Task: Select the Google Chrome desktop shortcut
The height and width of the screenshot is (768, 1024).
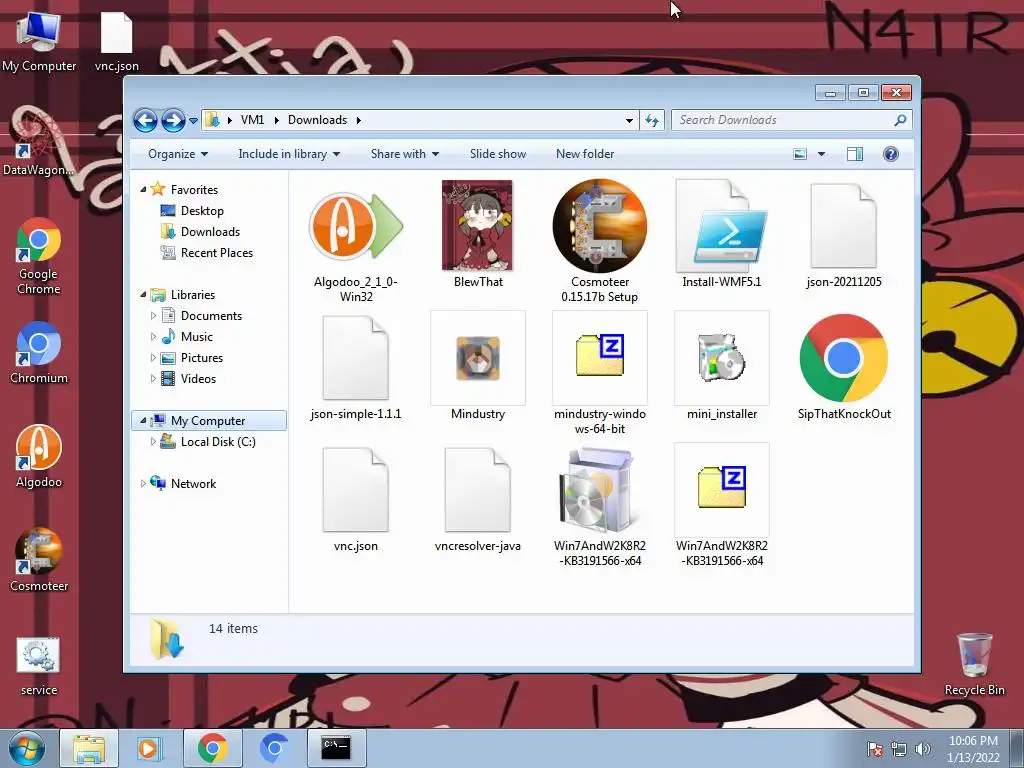Action: click(39, 256)
